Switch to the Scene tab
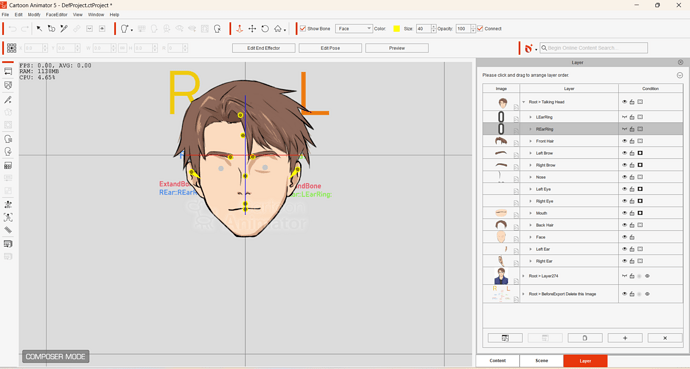 [542, 361]
